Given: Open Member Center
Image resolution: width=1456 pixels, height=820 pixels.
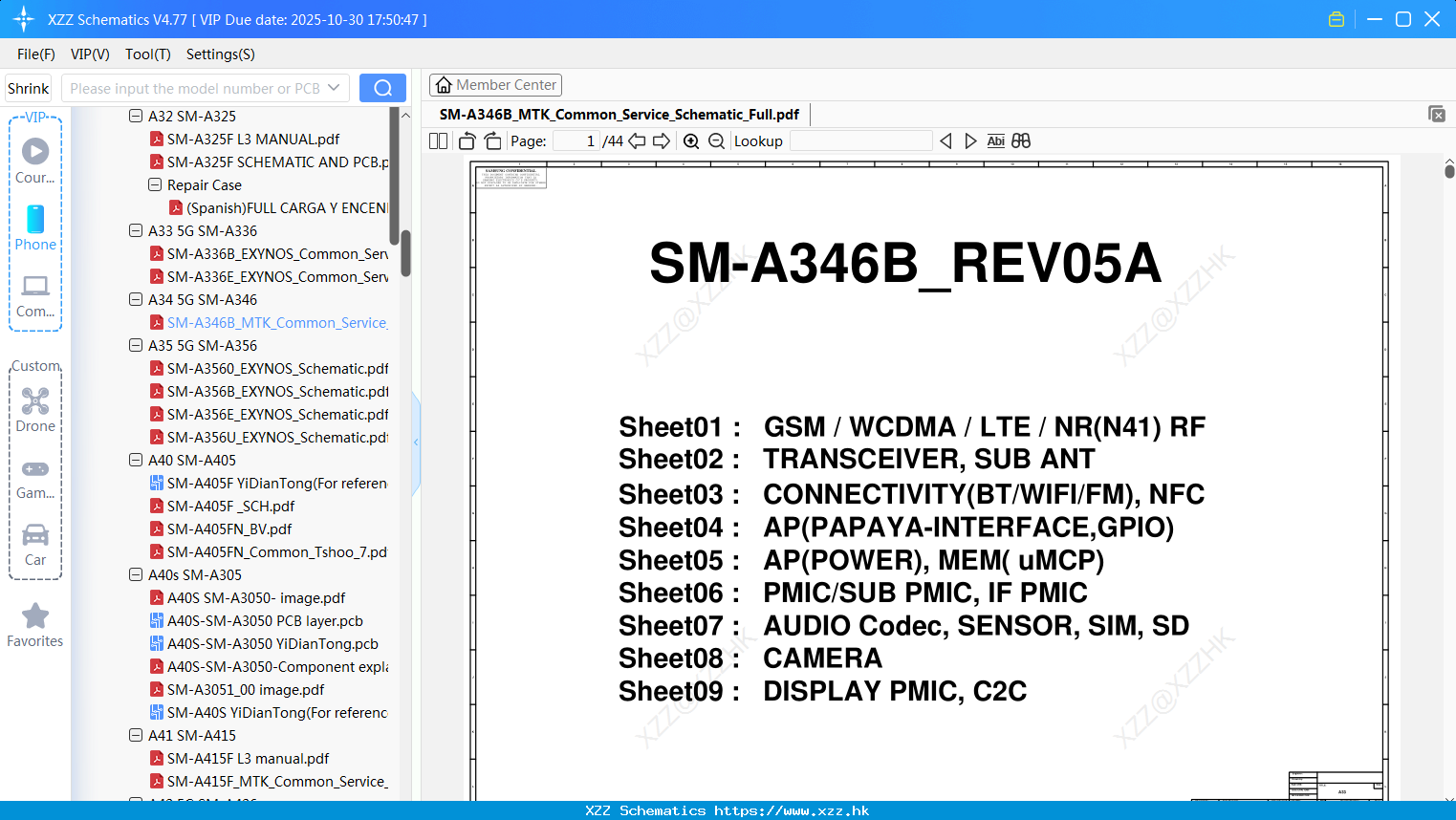Looking at the screenshot, I should (x=495, y=85).
